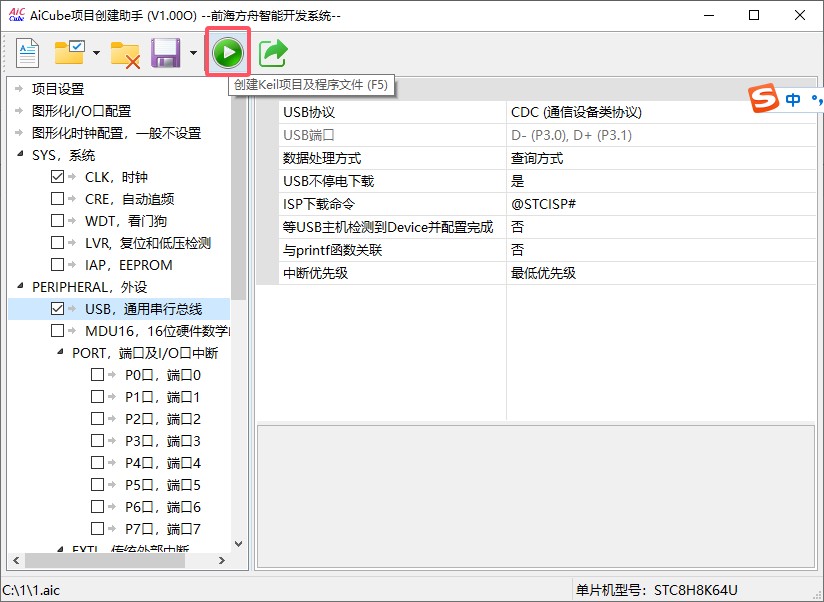The width and height of the screenshot is (824, 602).
Task: Click AiCube app logo in title bar
Action: tap(16, 15)
